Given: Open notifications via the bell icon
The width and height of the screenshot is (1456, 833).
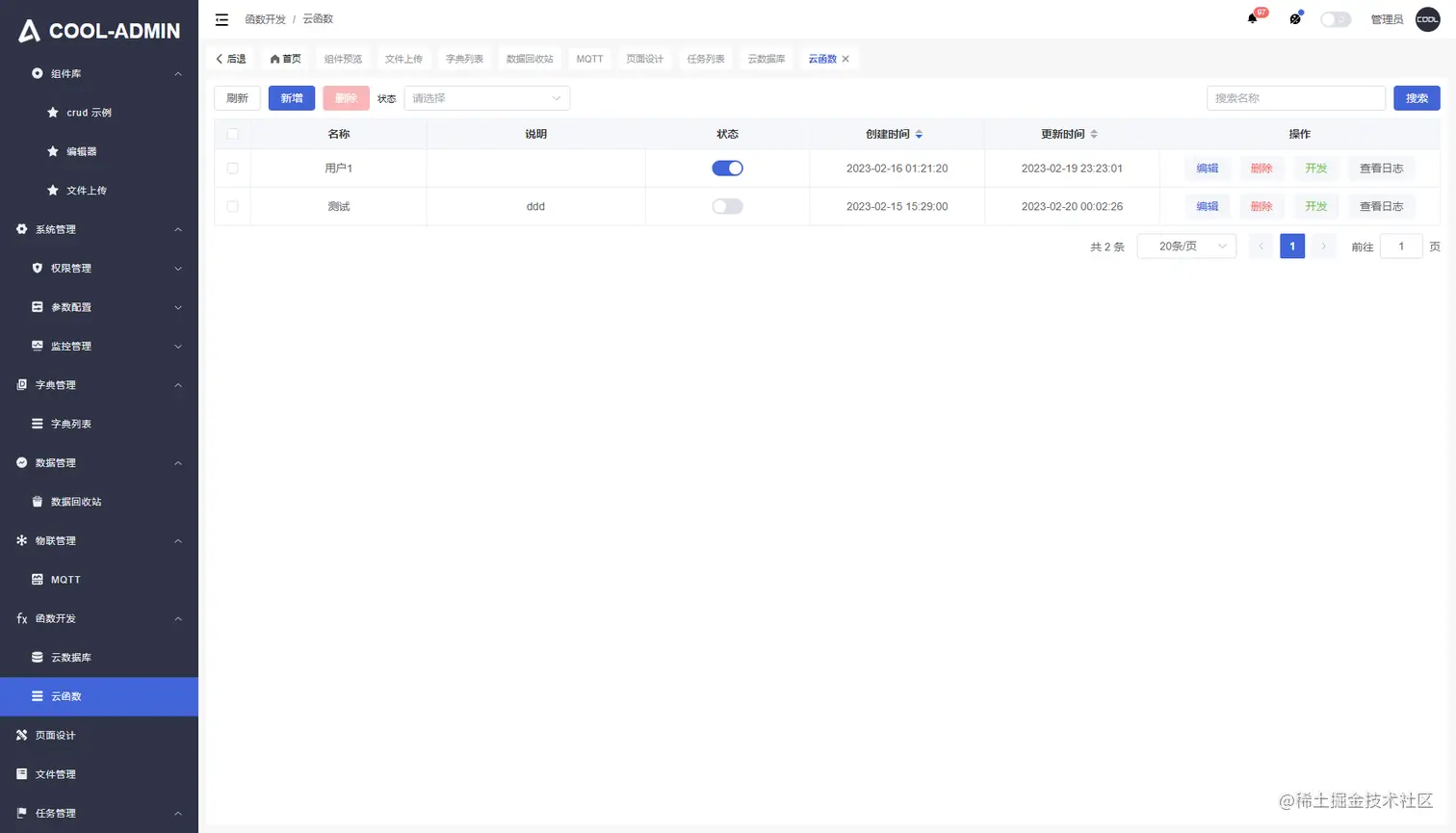Looking at the screenshot, I should pos(1252,19).
